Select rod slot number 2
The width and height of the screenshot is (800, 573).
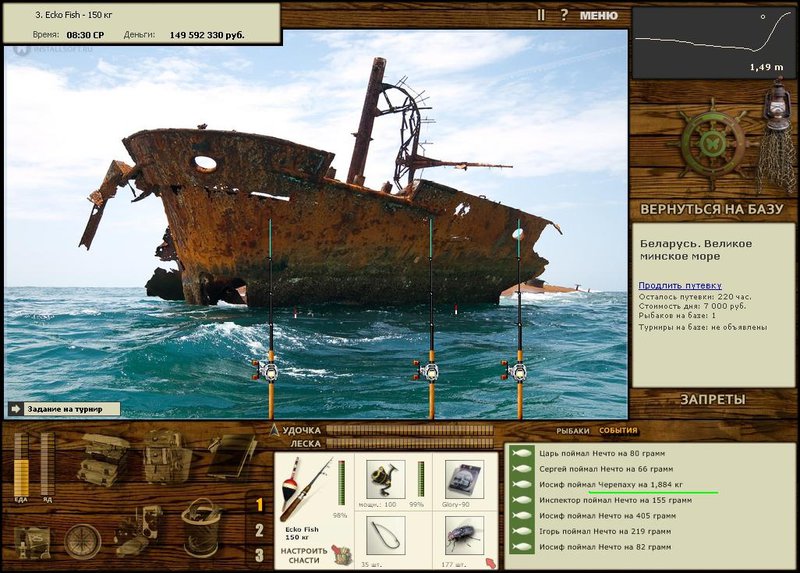point(259,531)
